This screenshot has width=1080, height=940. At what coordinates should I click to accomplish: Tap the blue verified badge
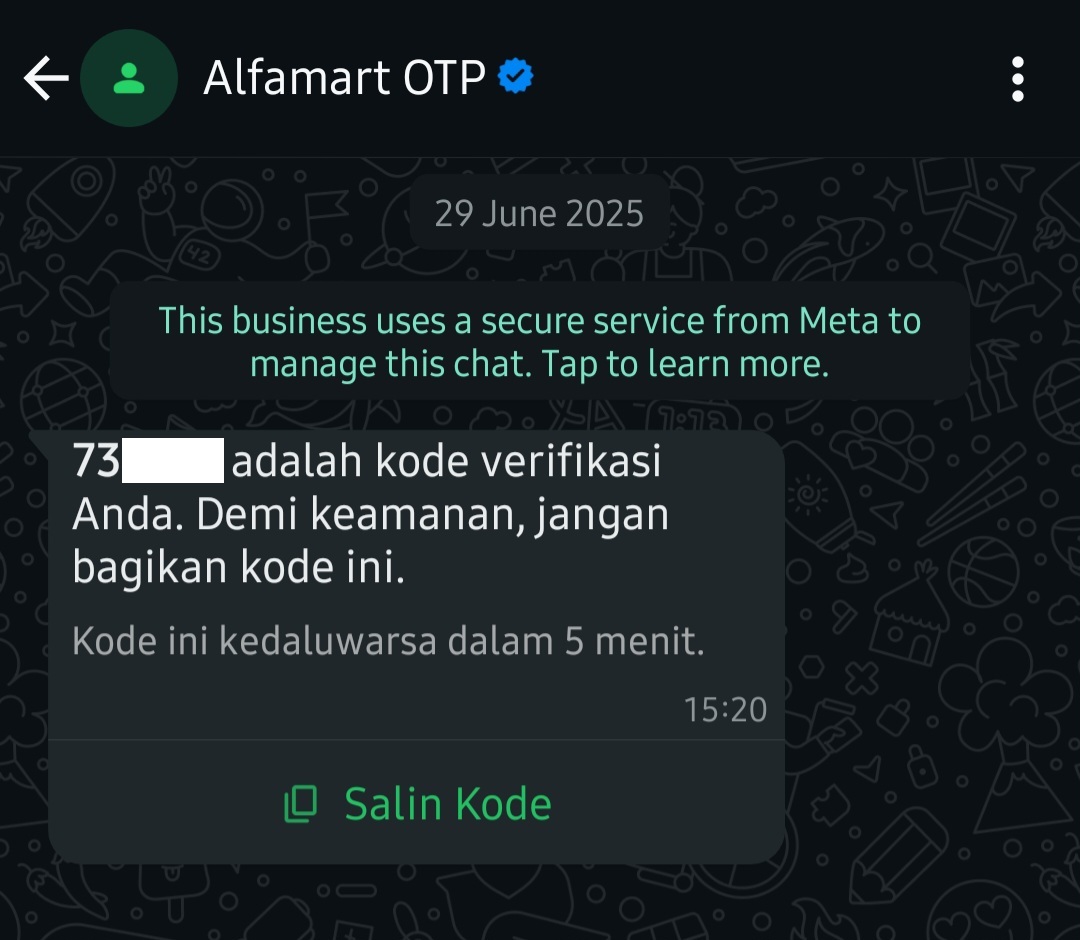[x=515, y=76]
